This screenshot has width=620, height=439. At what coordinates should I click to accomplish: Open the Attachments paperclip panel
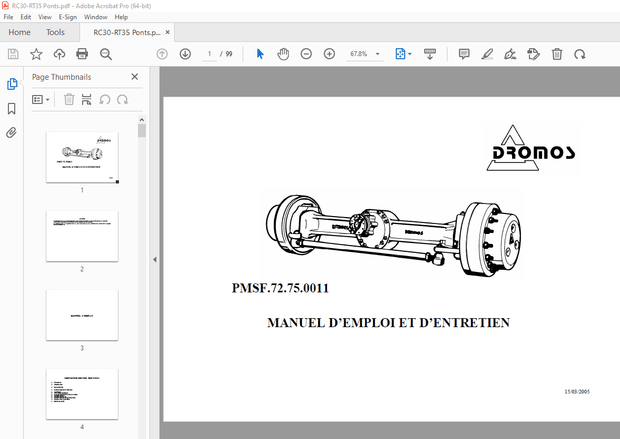click(11, 132)
